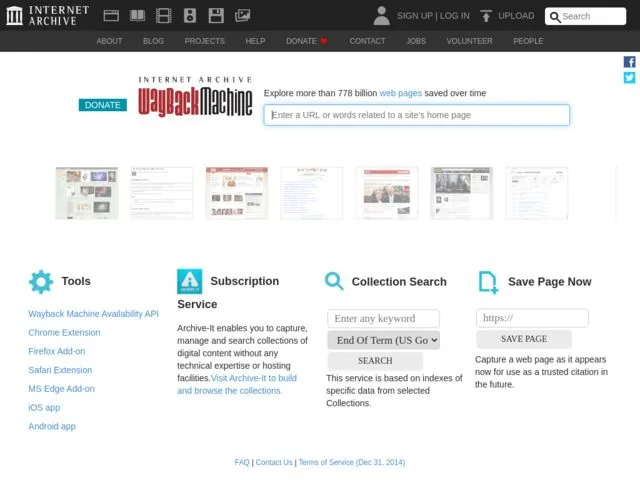
Task: Open the sixth archived site thumbnail
Action: 462,193
